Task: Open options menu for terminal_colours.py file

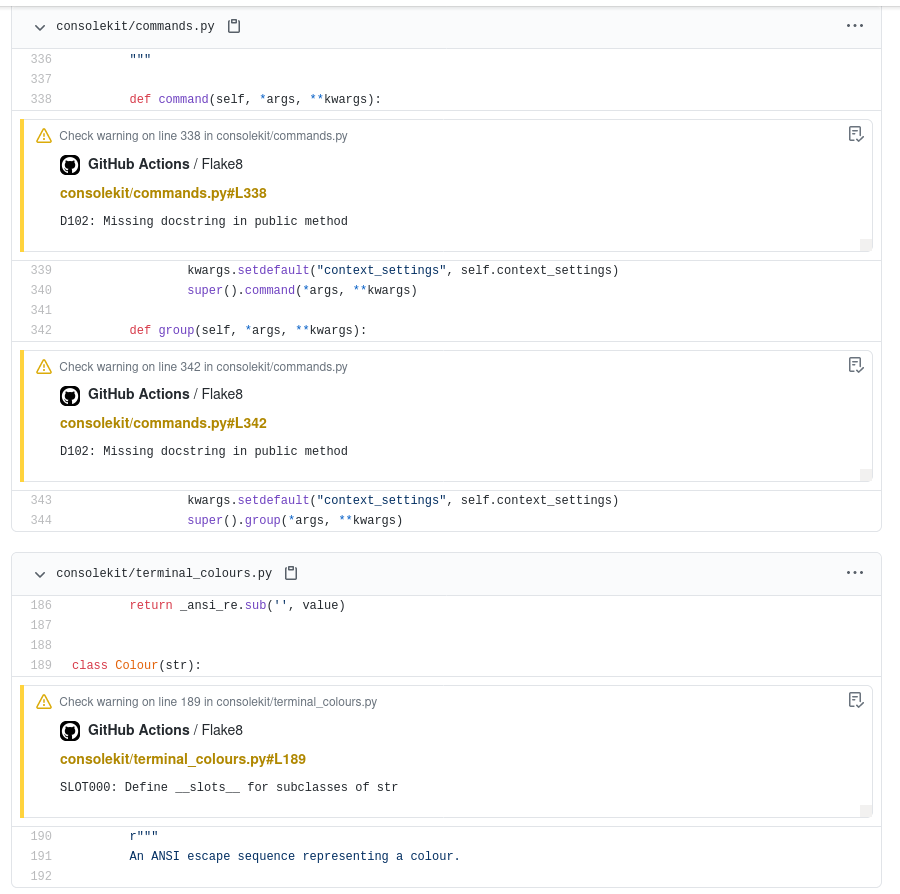Action: pyautogui.click(x=855, y=573)
